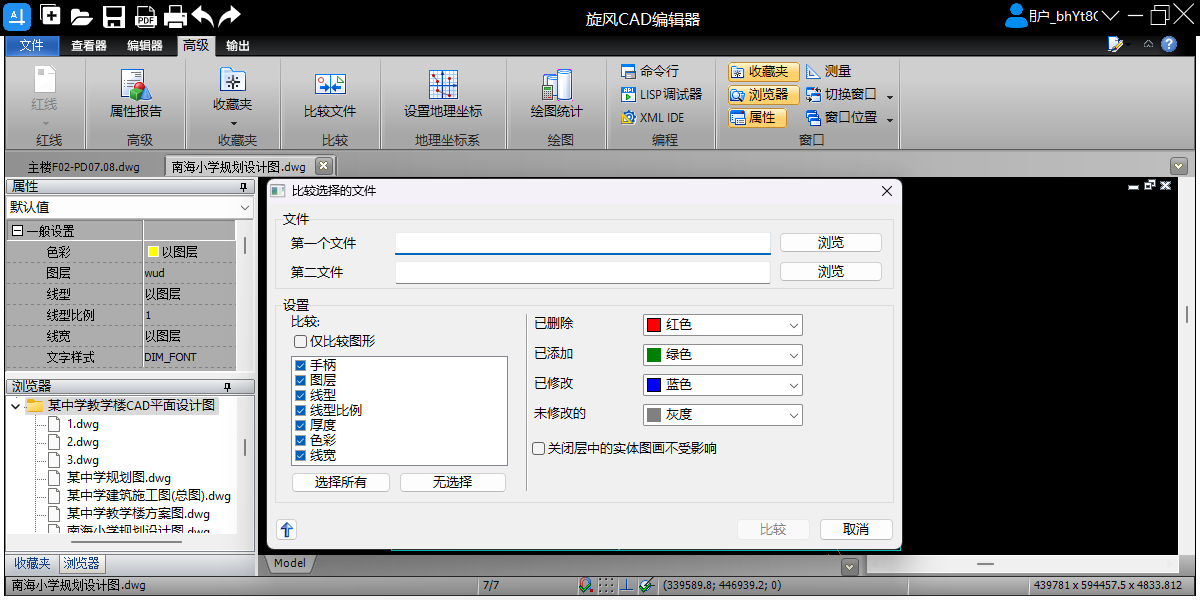Uncheck the 手柄 checkbox
The height and width of the screenshot is (600, 1200).
pyautogui.click(x=300, y=366)
